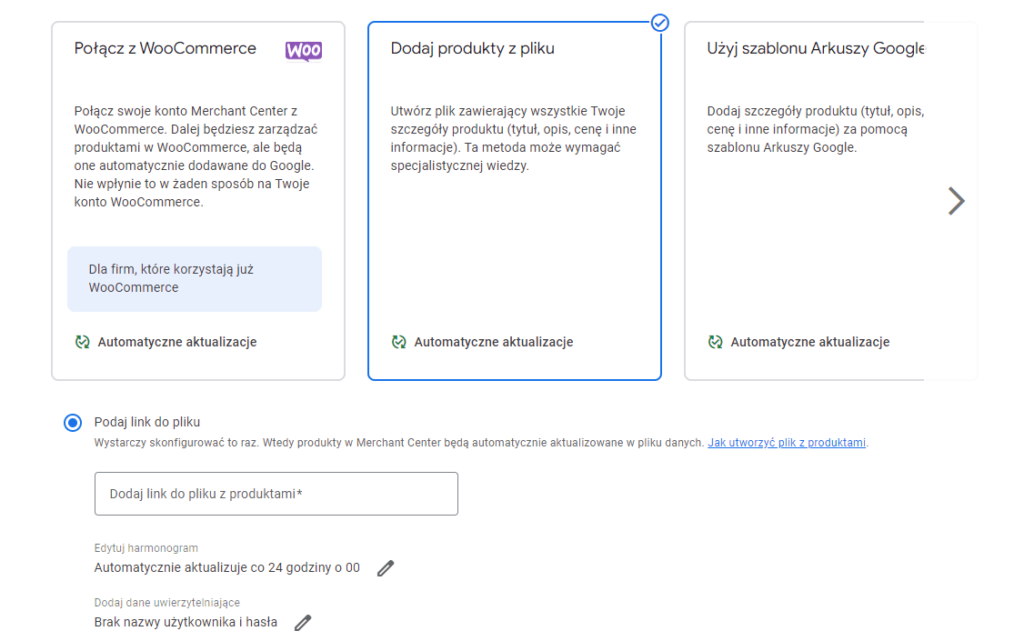Click sync icon in Google Sheets card

click(x=716, y=342)
